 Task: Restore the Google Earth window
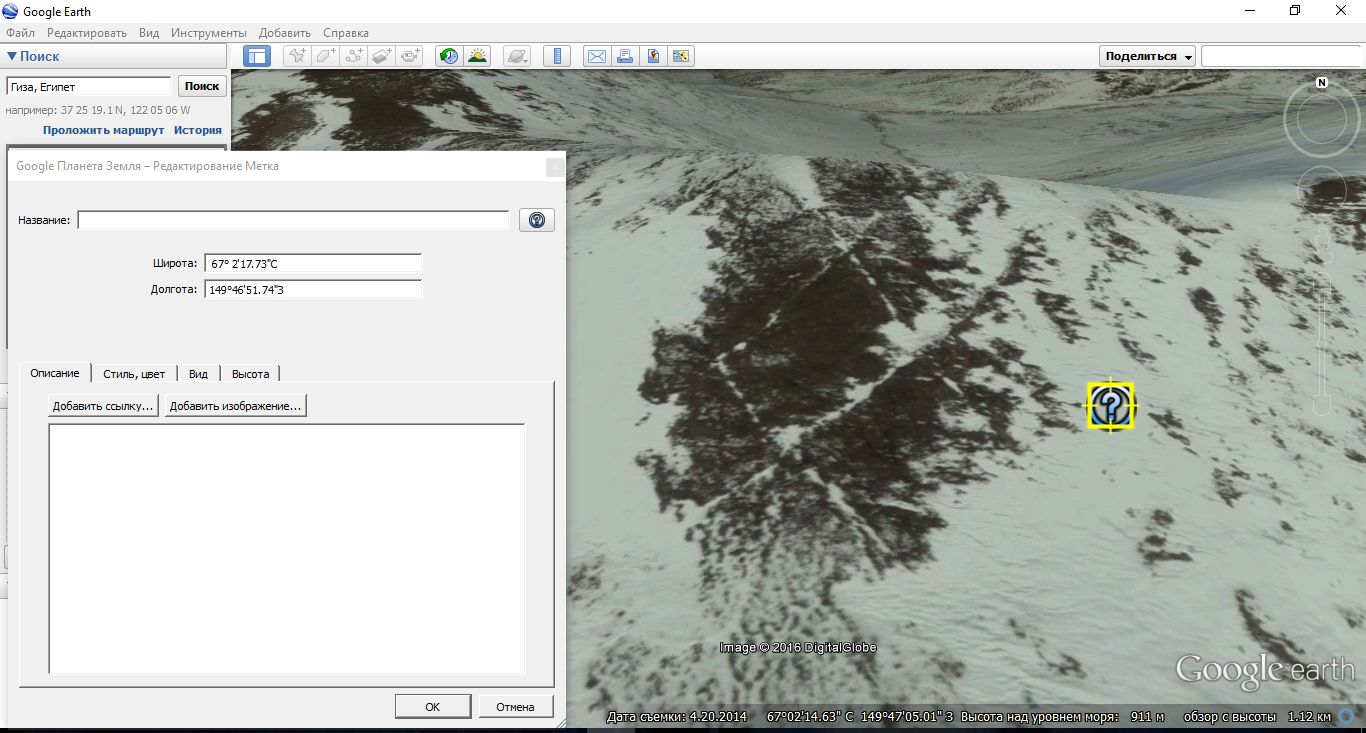click(1295, 11)
